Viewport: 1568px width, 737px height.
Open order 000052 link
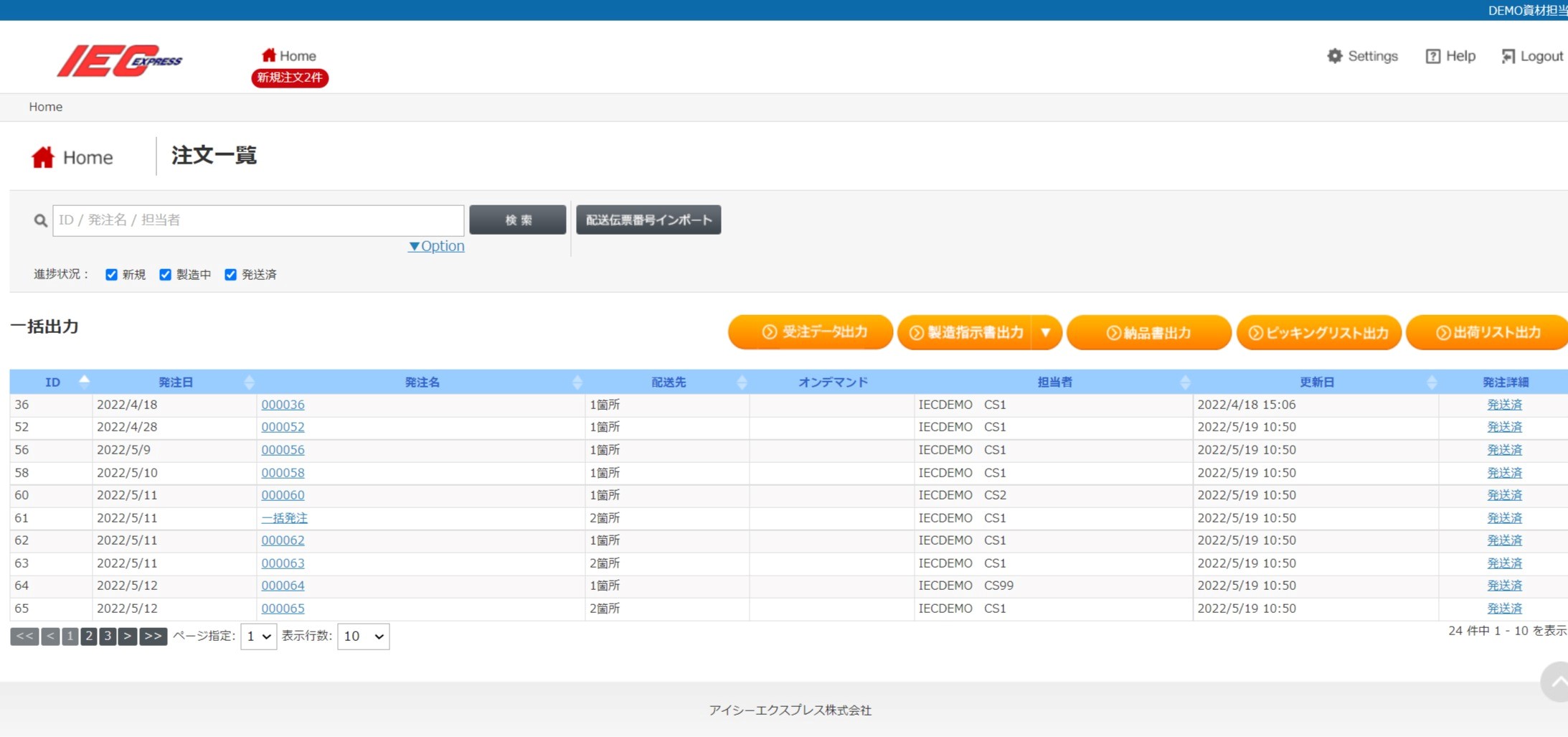point(283,427)
